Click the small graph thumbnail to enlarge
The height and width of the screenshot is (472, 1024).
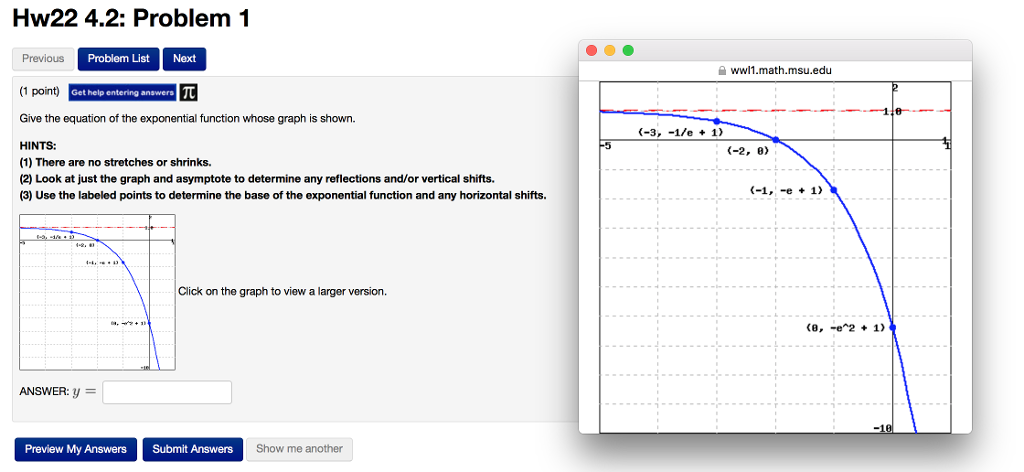coord(97,292)
